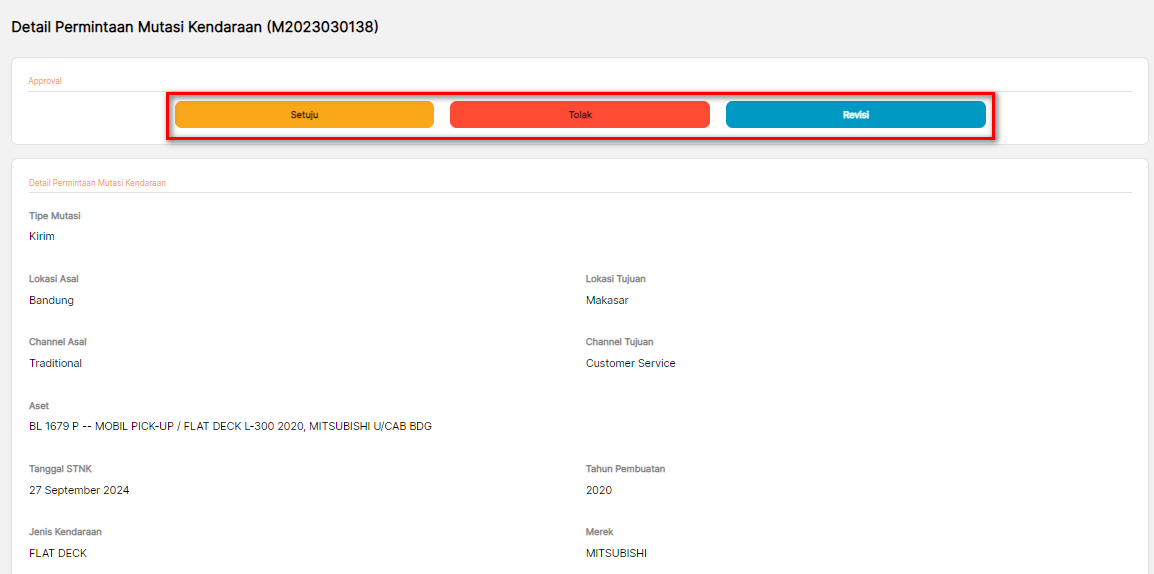The width and height of the screenshot is (1154, 574).
Task: Select the Merek value MITSUBISHI
Action: pos(616,553)
